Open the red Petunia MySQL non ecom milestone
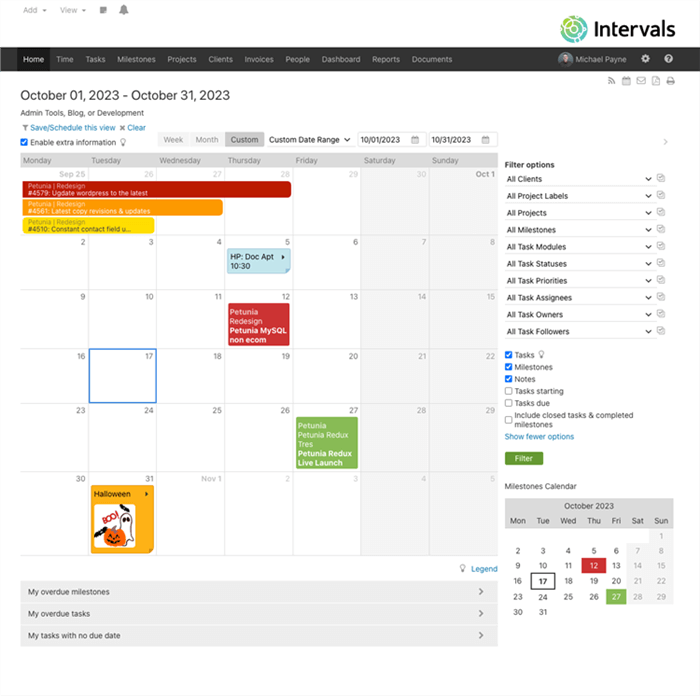Screen dimensions: 700x696 tap(258, 325)
